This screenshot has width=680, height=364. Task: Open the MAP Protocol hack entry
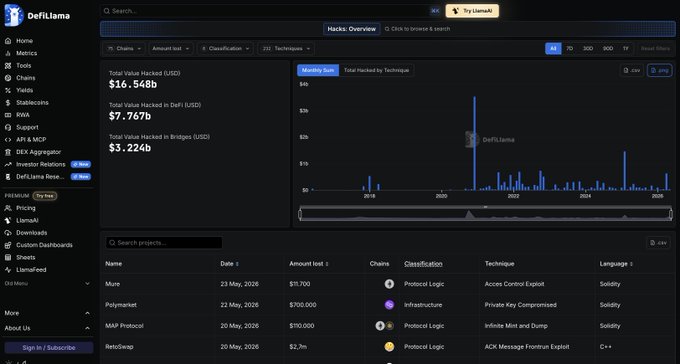coord(124,326)
